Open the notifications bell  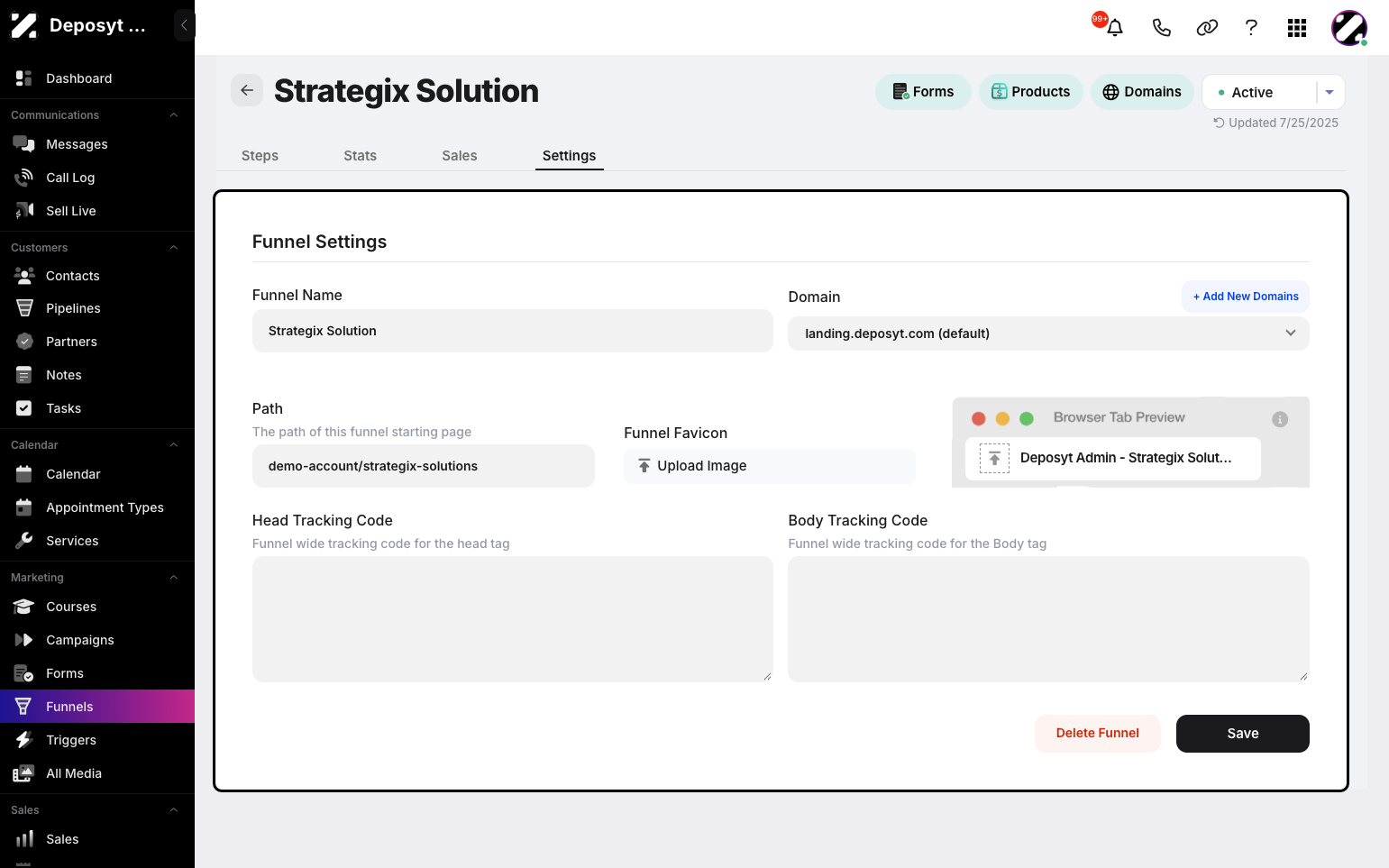point(1115,27)
